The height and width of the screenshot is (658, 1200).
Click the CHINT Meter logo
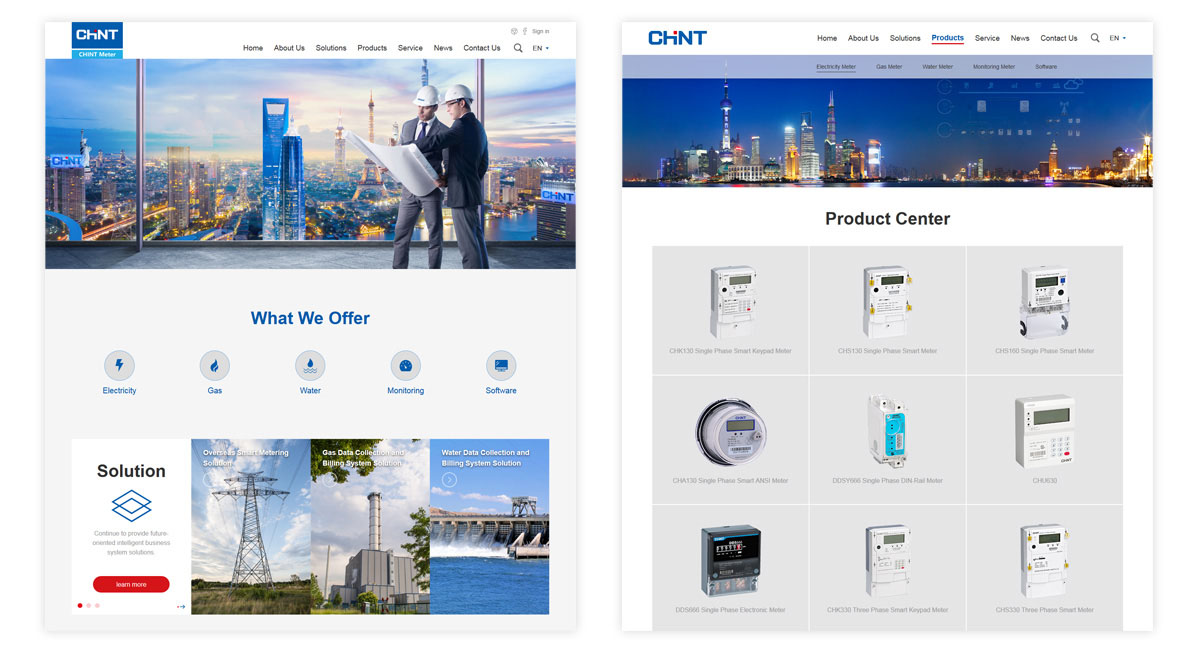tap(97, 40)
